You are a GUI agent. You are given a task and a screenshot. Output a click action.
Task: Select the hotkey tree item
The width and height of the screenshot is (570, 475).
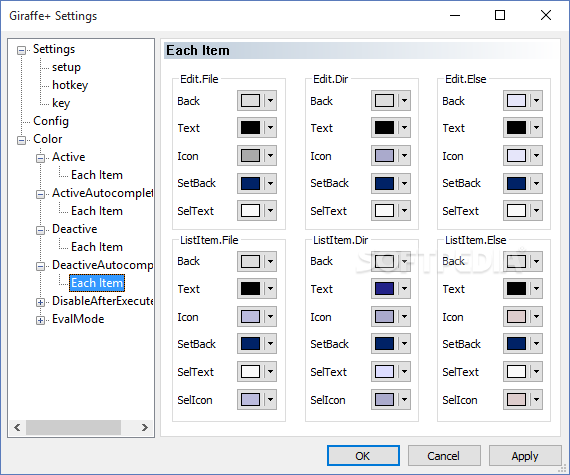pos(70,85)
